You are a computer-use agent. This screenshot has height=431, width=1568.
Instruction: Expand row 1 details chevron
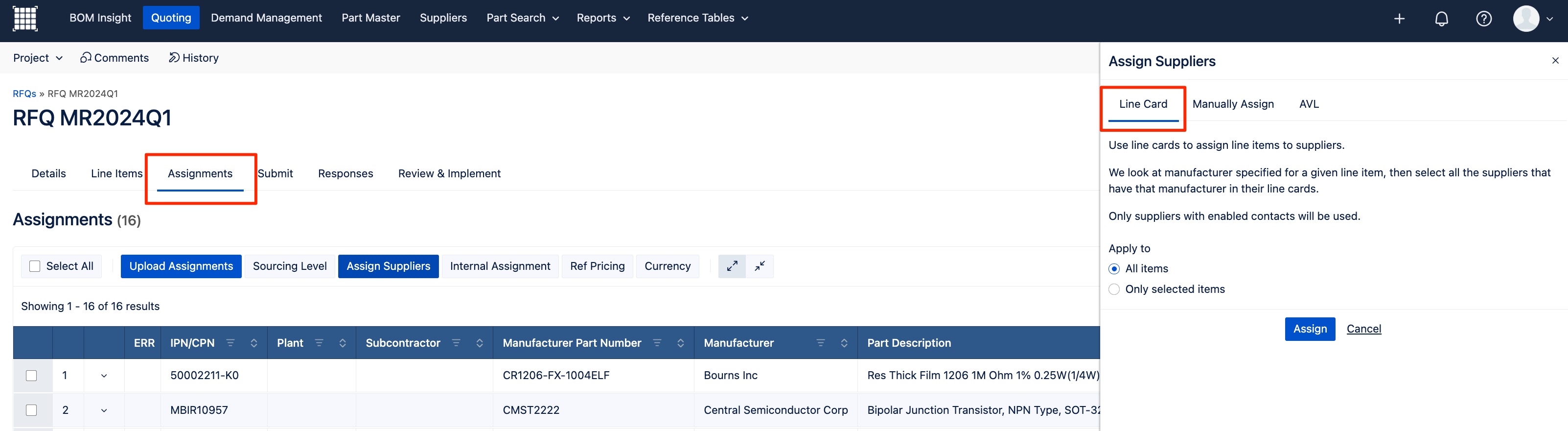[x=104, y=376]
